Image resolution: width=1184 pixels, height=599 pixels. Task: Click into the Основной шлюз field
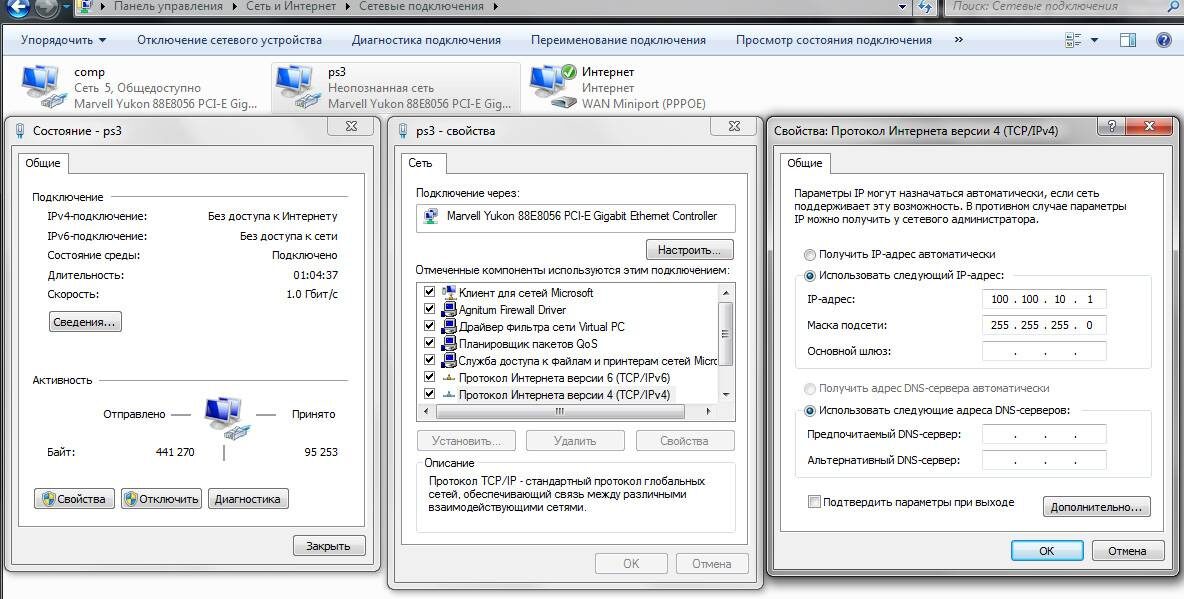pos(1044,351)
